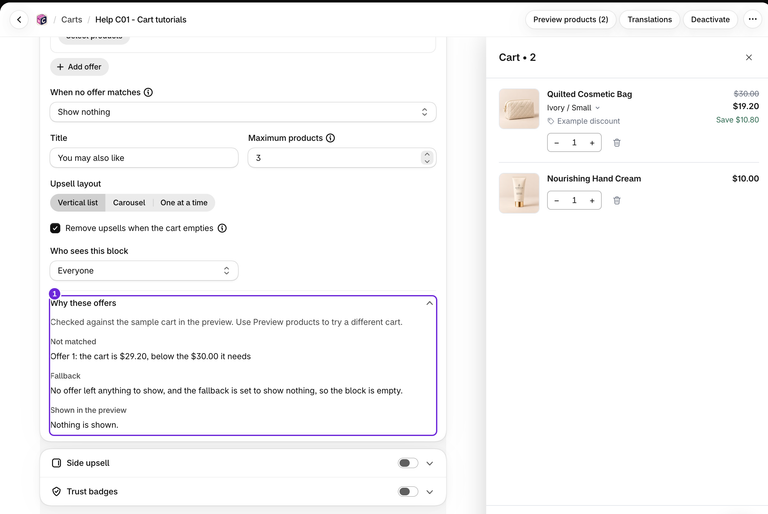Open Translations
This screenshot has height=514, width=768.
pyautogui.click(x=649, y=20)
